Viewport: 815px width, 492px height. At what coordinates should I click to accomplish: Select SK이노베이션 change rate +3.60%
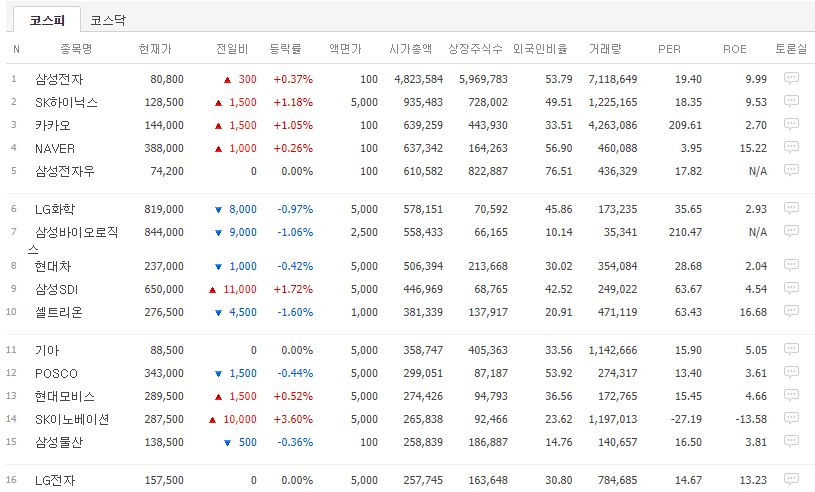coord(293,419)
